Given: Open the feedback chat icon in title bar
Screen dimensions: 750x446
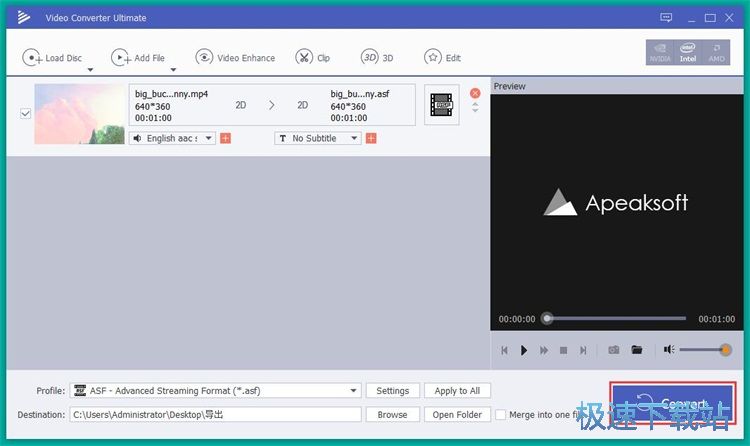Looking at the screenshot, I should click(x=666, y=18).
